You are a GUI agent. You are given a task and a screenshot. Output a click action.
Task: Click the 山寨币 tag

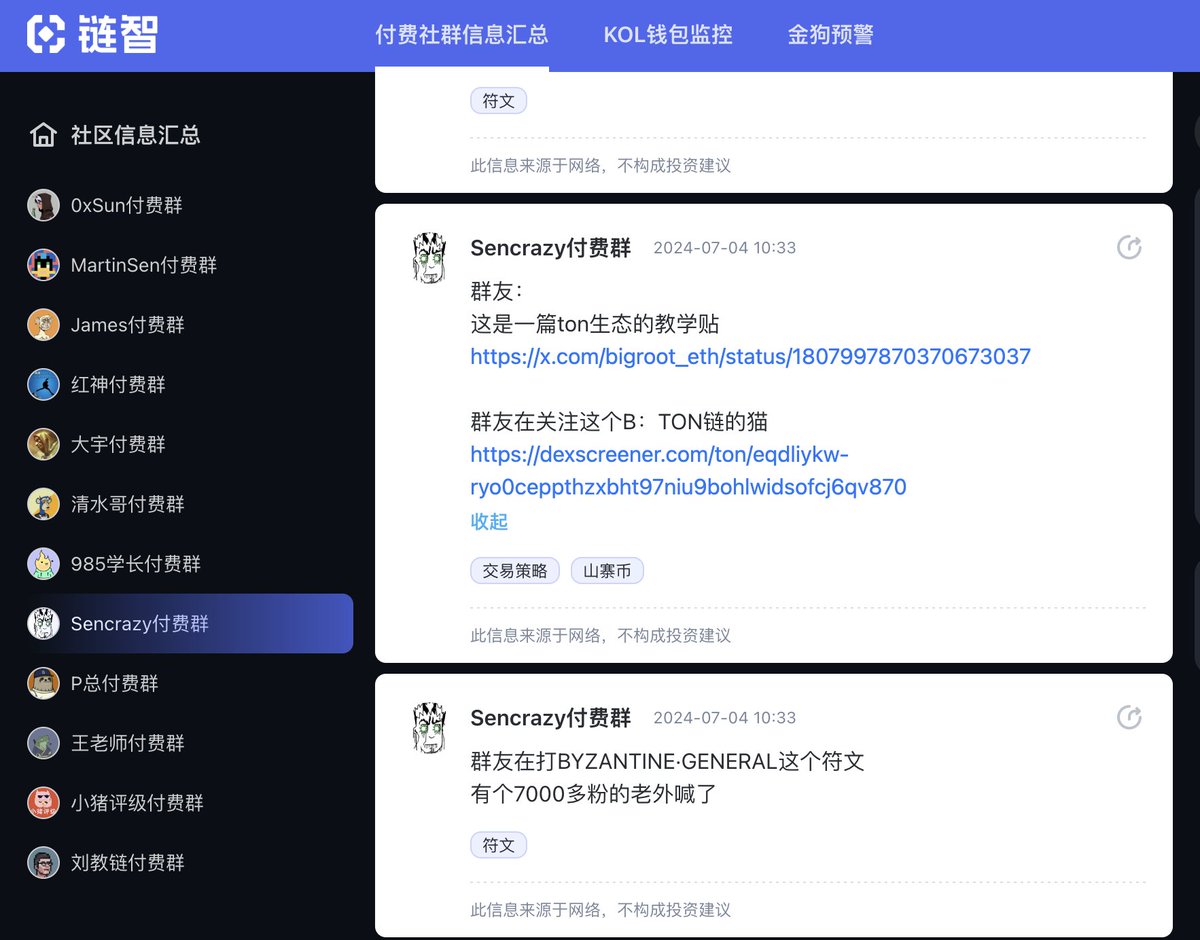pyautogui.click(x=607, y=570)
